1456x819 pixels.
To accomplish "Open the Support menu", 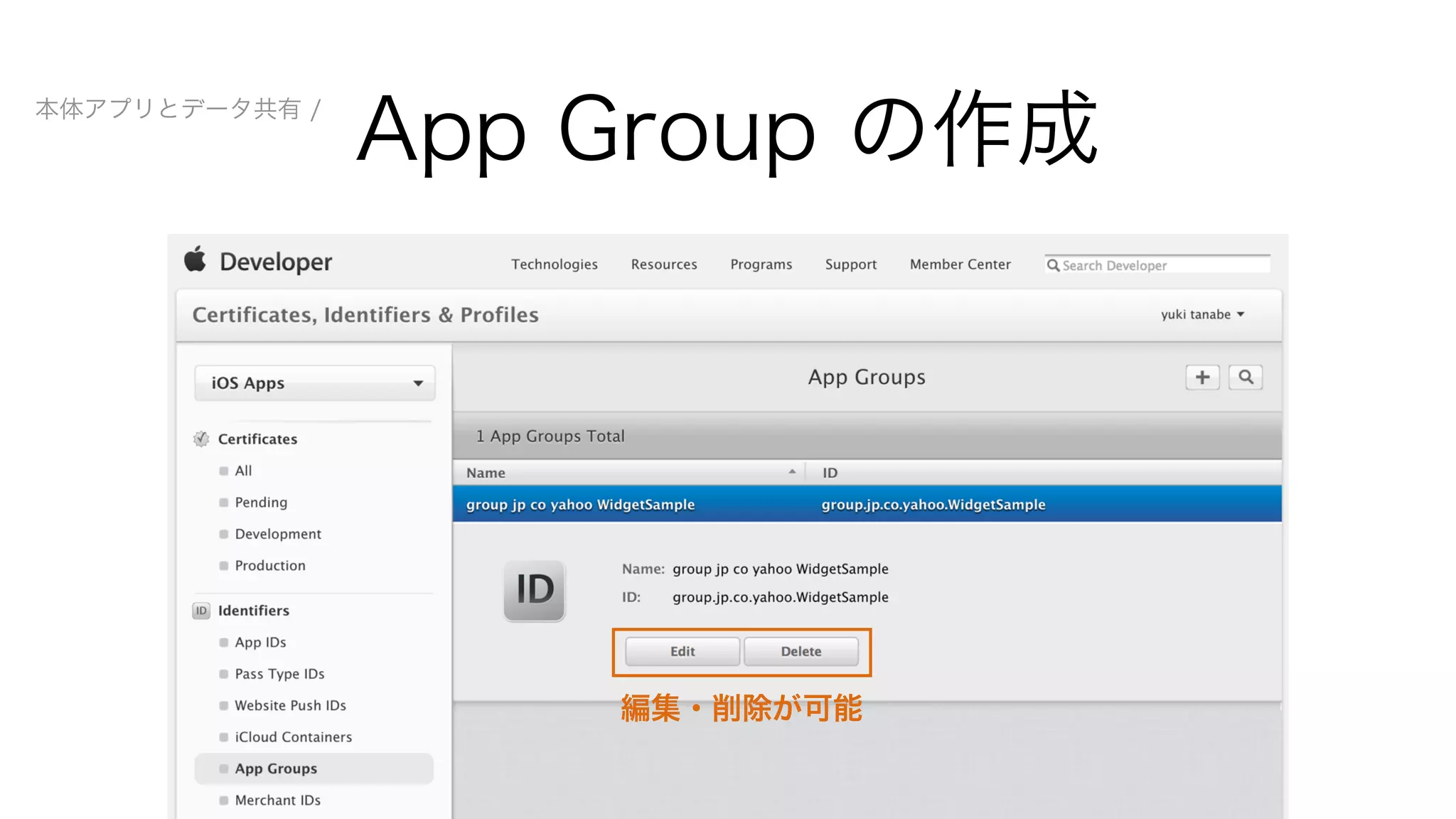I will coord(851,264).
